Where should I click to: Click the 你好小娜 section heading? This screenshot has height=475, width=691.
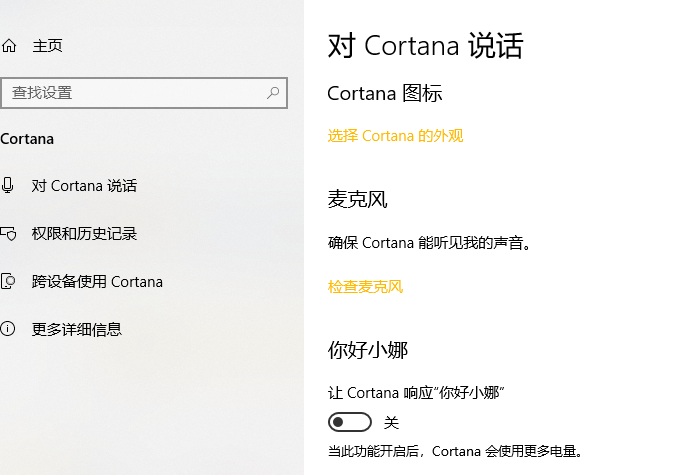[368, 350]
